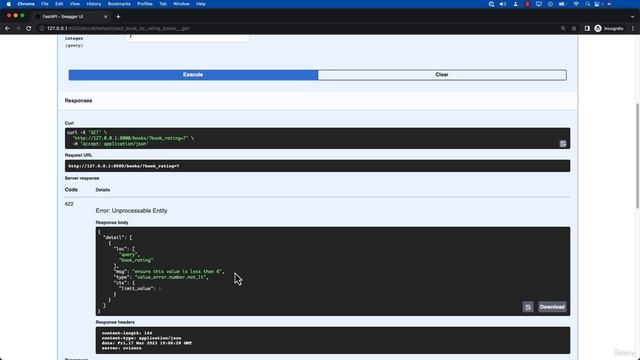This screenshot has height=360, width=640.
Task: Click the Request URL text box
Action: [317, 166]
